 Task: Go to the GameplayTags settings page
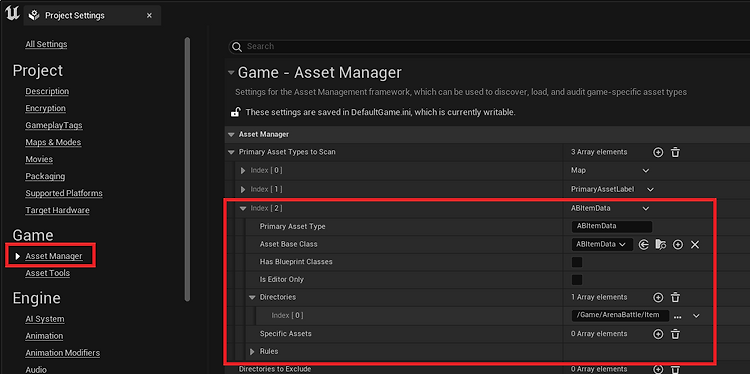point(54,125)
